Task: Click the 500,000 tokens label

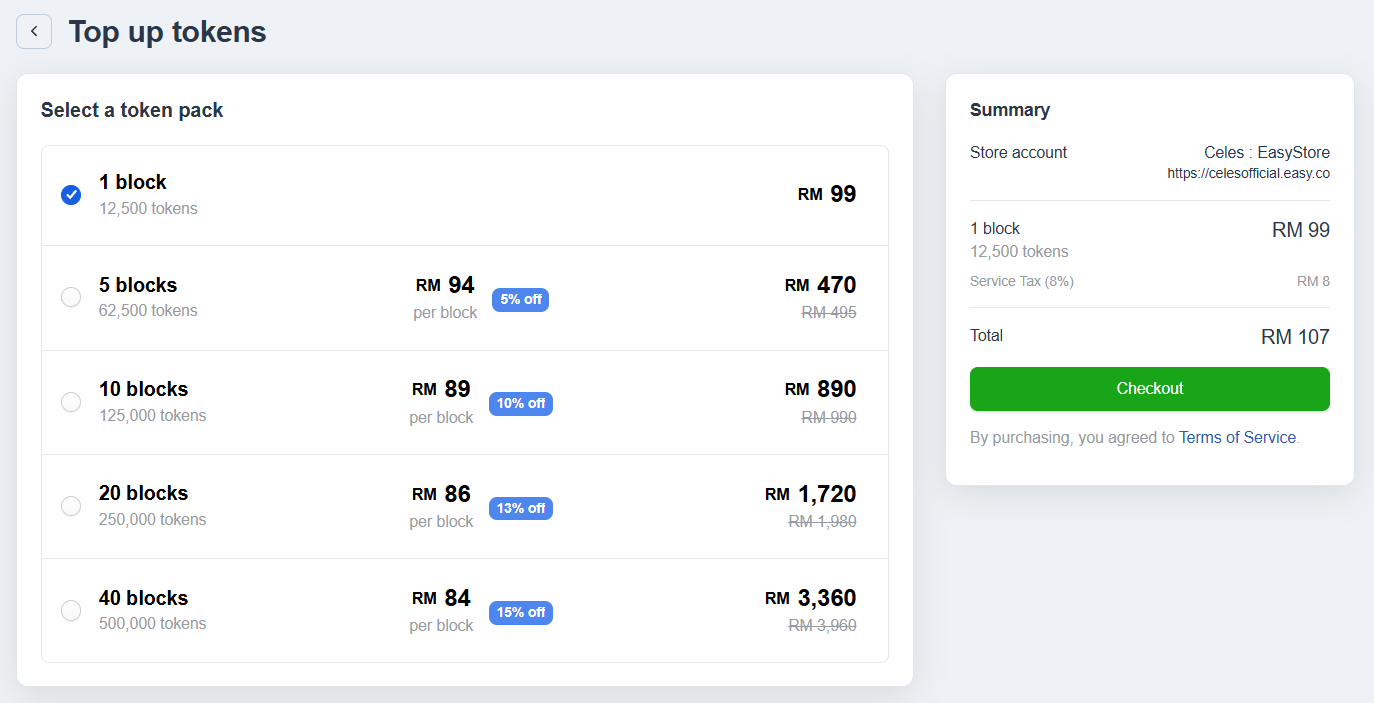Action: 153,624
